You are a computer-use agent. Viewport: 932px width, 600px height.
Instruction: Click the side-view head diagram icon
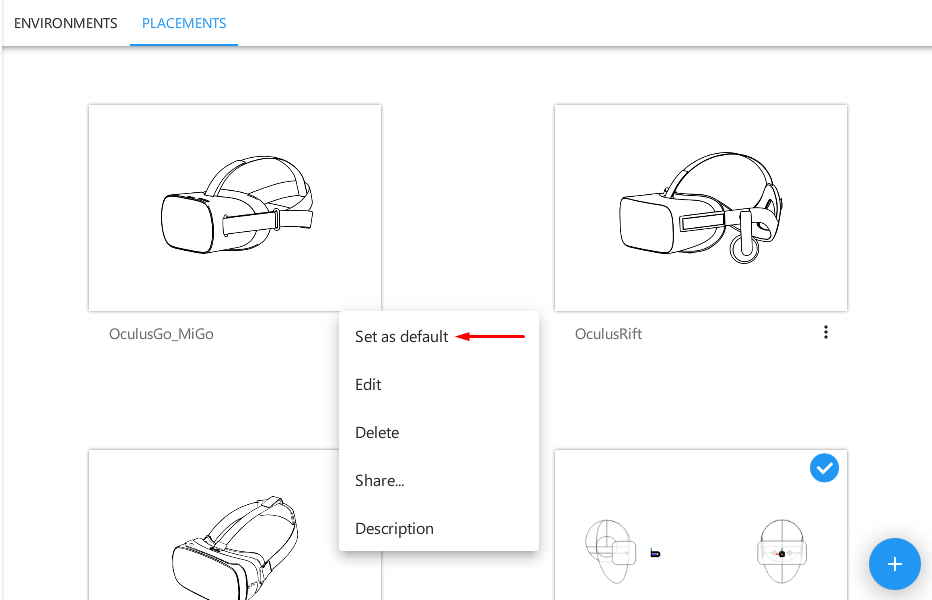coord(610,551)
